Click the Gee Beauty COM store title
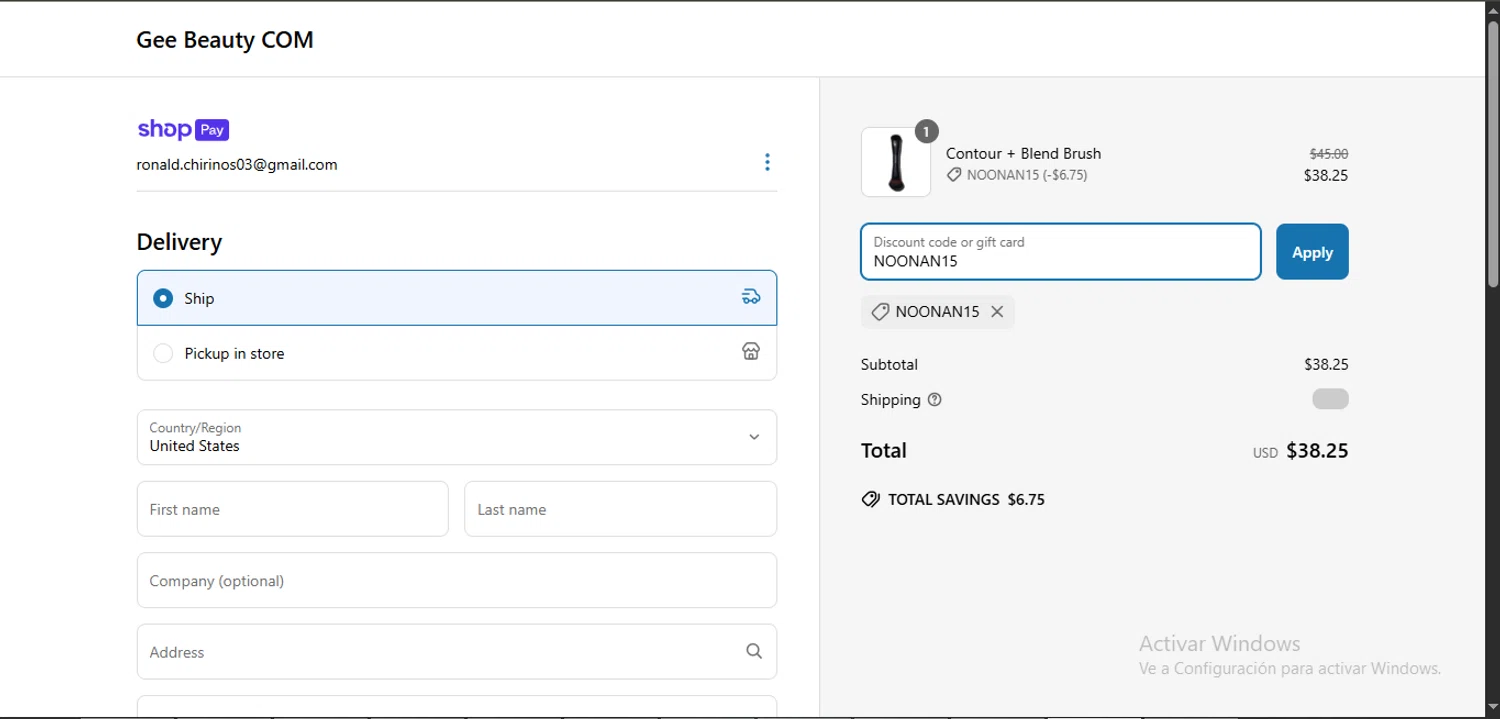Screen dimensions: 1500x719 coord(225,40)
